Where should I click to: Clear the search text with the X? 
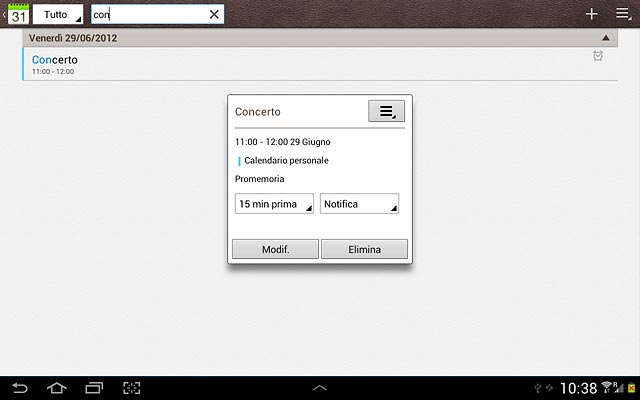pyautogui.click(x=214, y=14)
